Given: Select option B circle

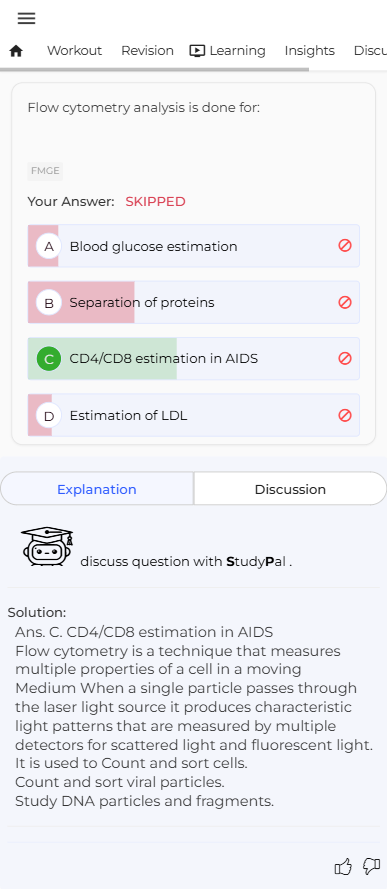Looking at the screenshot, I should point(49,303).
